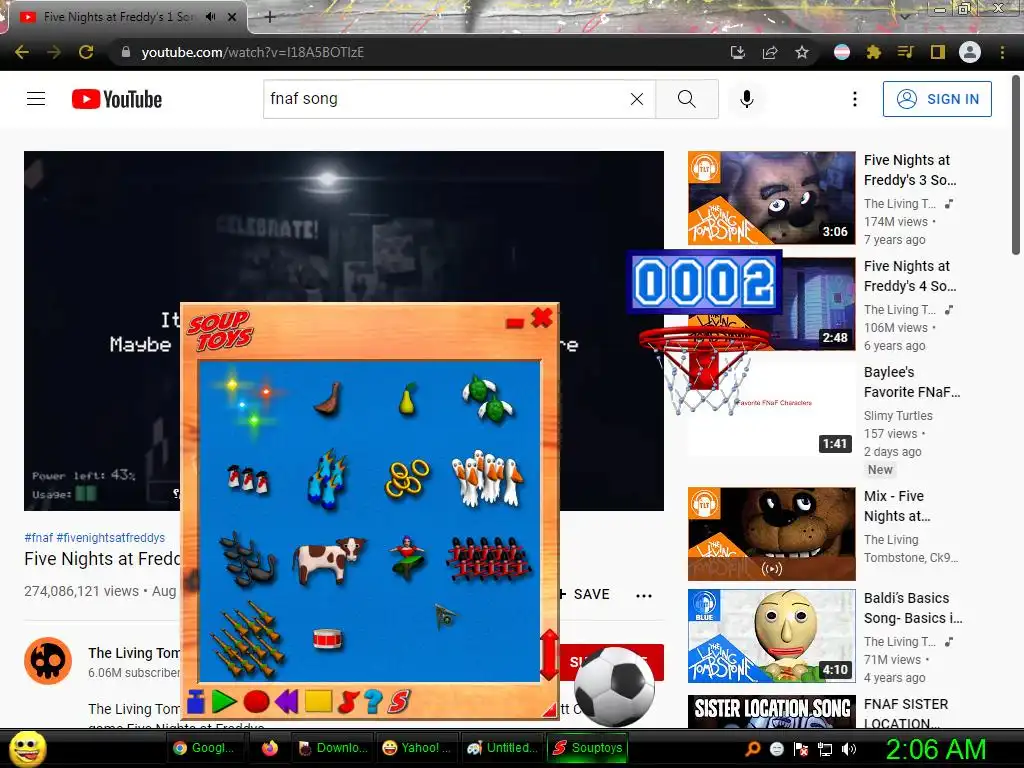Click the red up-down scroll arrow in Soup Toys
The height and width of the screenshot is (768, 1024).
tap(549, 655)
